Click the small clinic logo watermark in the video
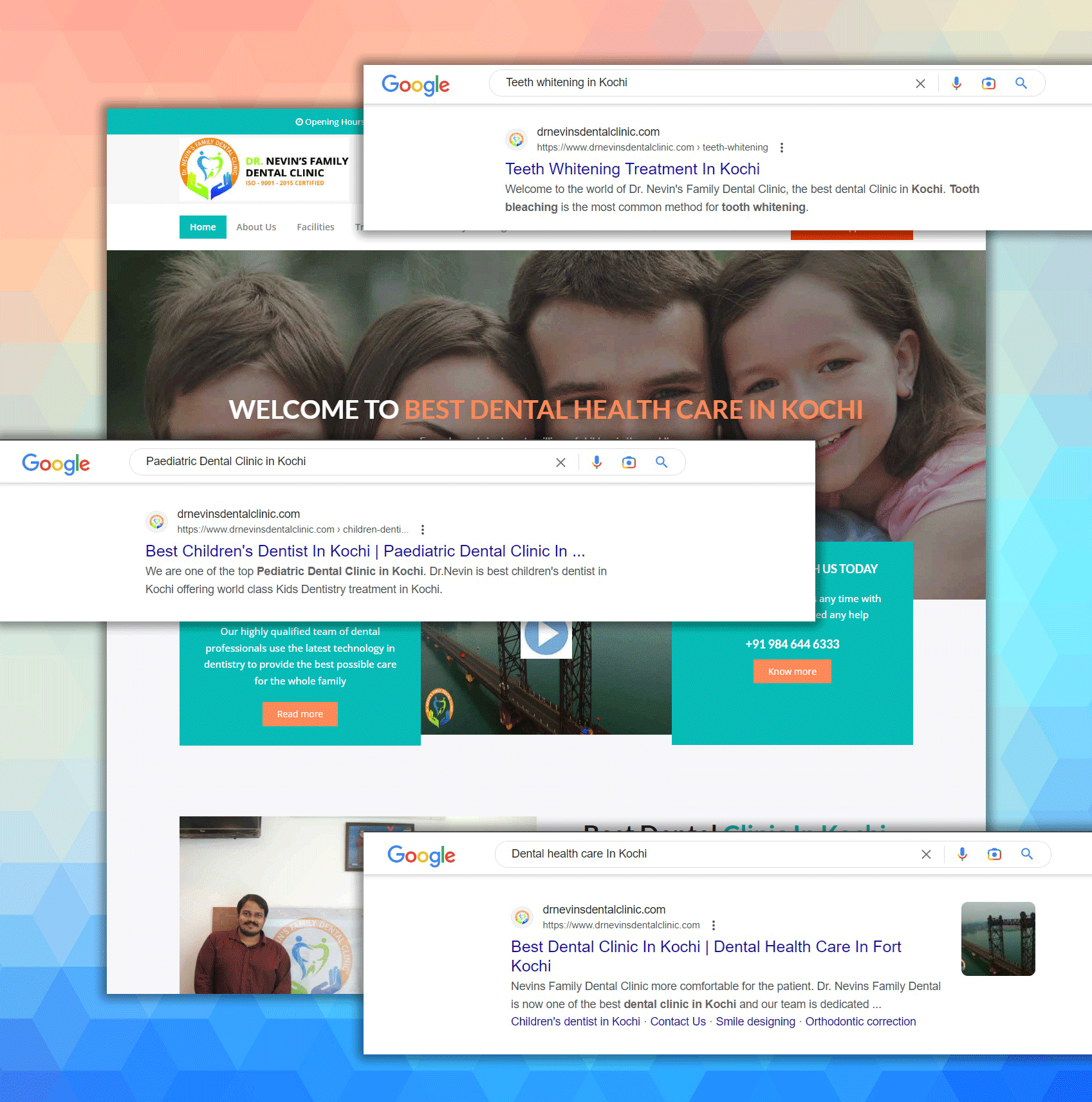 (440, 708)
